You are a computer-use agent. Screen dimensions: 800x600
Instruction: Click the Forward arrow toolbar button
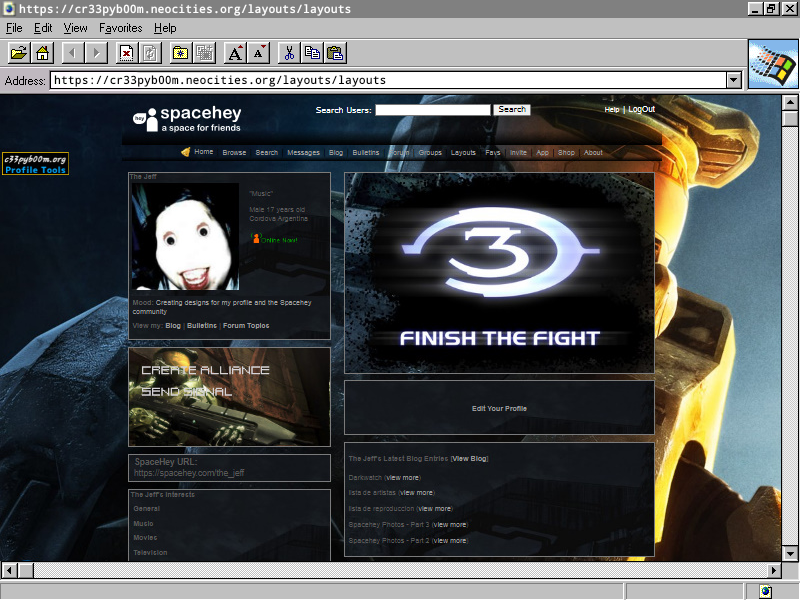click(96, 53)
